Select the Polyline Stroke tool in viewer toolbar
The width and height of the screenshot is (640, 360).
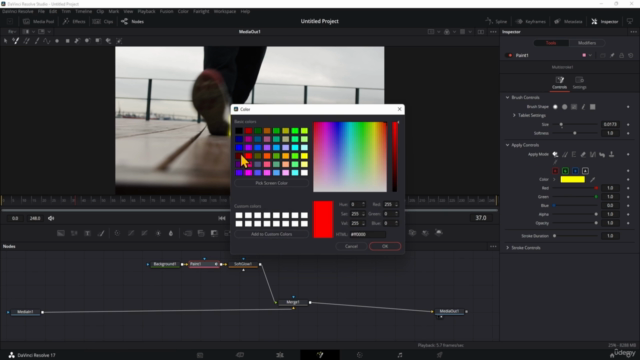click(47, 41)
